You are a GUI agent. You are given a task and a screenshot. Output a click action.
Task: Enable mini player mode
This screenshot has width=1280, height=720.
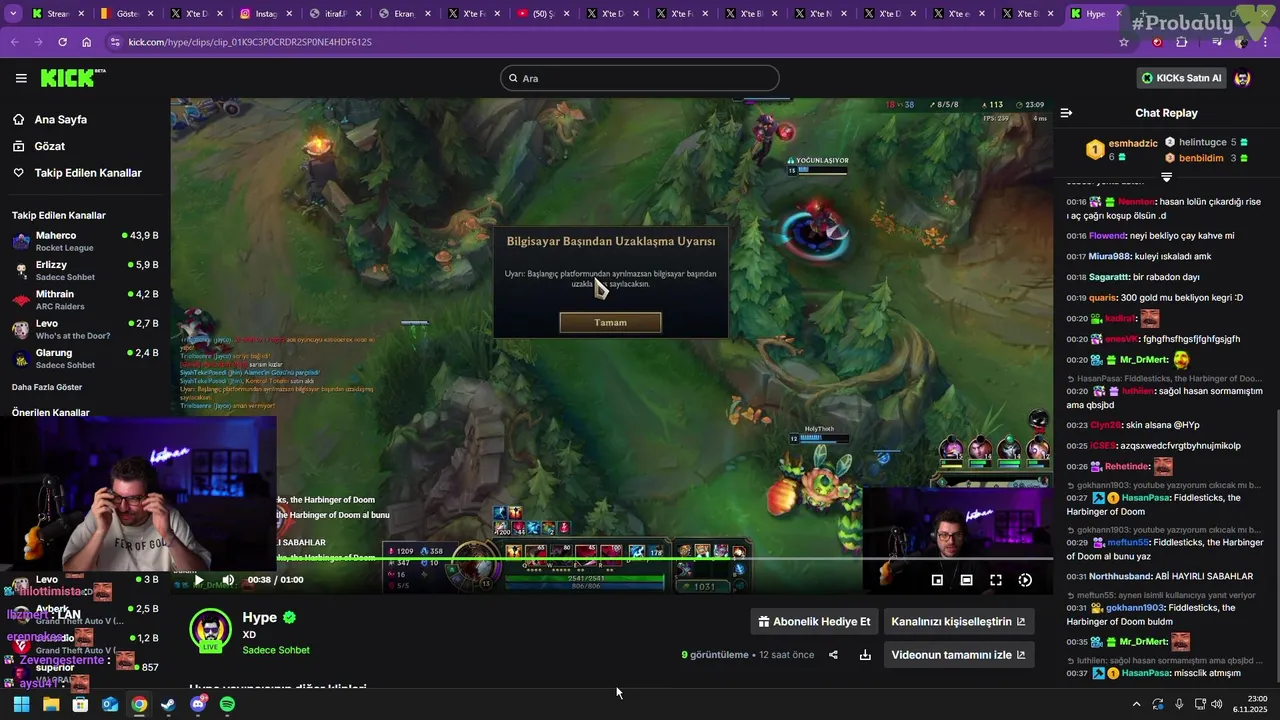(x=937, y=580)
